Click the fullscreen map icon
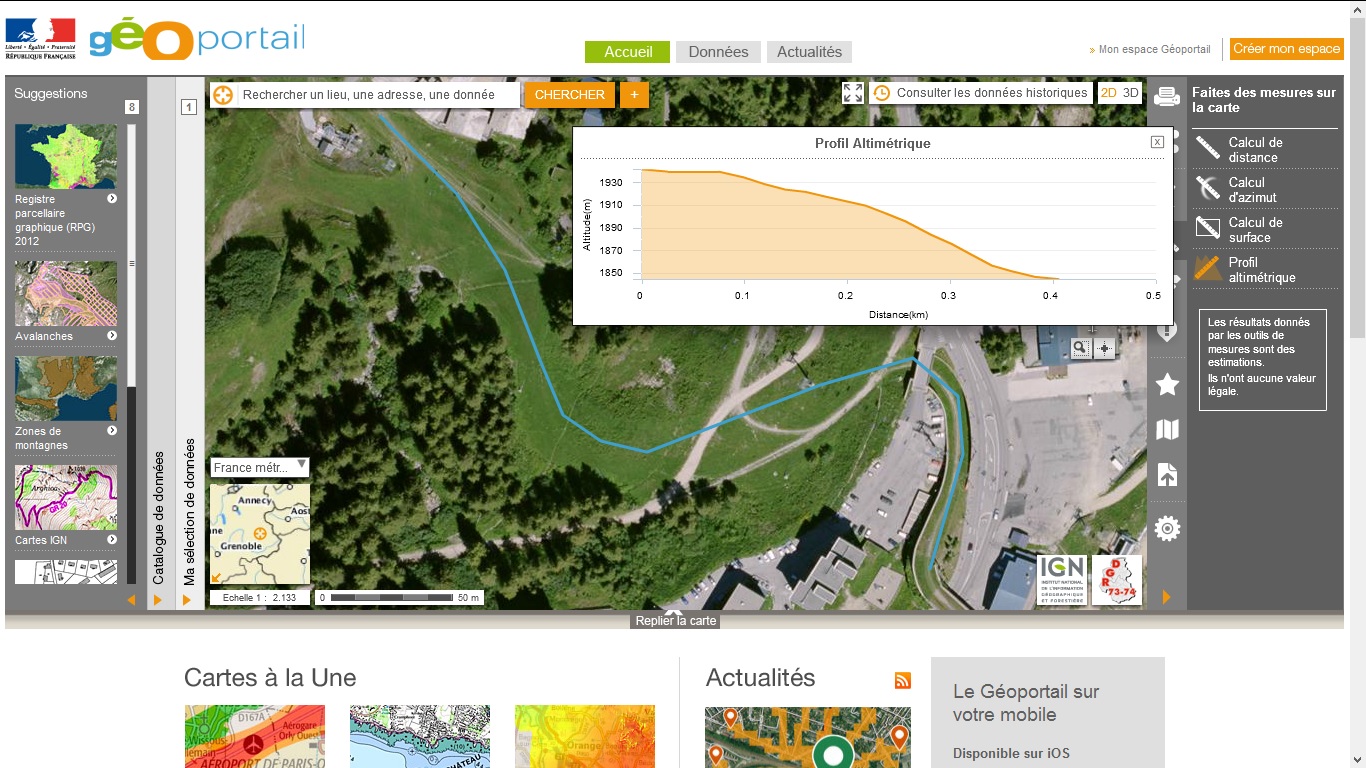Viewport: 1366px width, 768px height. click(x=853, y=93)
